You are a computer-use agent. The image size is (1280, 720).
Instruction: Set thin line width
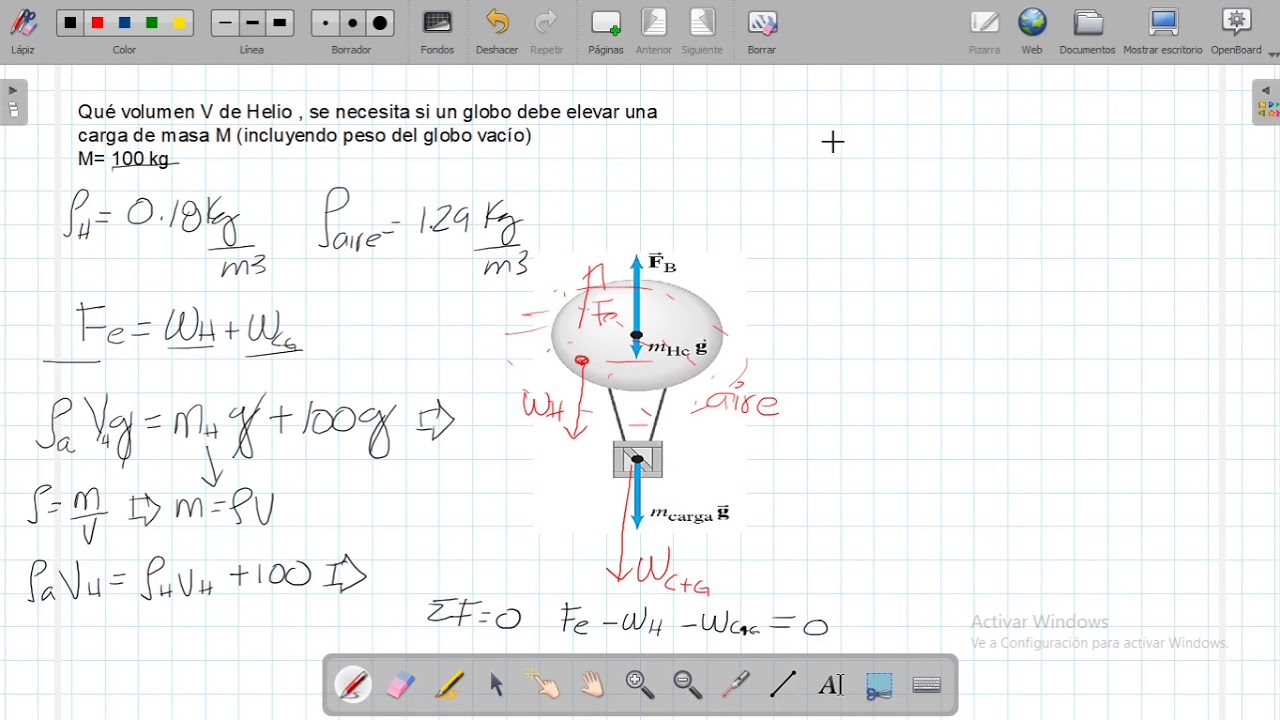coord(225,23)
